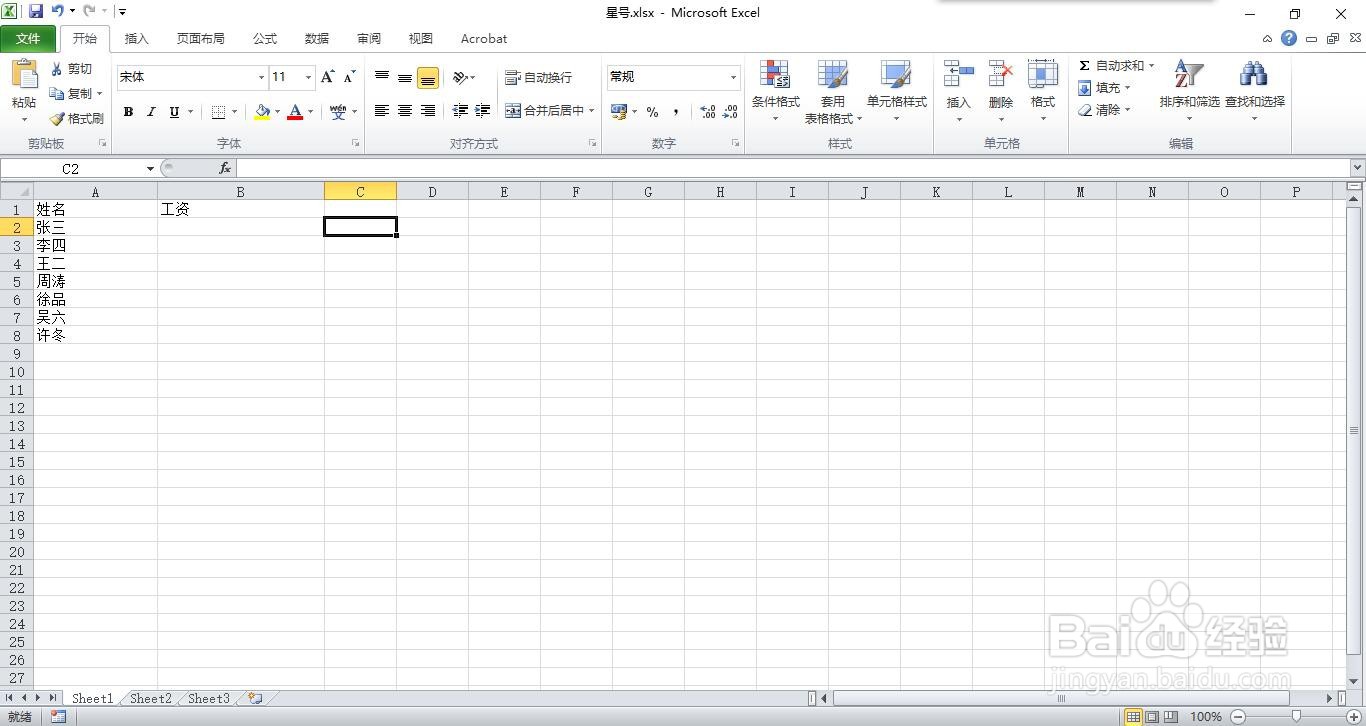Image resolution: width=1366 pixels, height=726 pixels.
Task: Apply percent style icon
Action: pos(652,112)
